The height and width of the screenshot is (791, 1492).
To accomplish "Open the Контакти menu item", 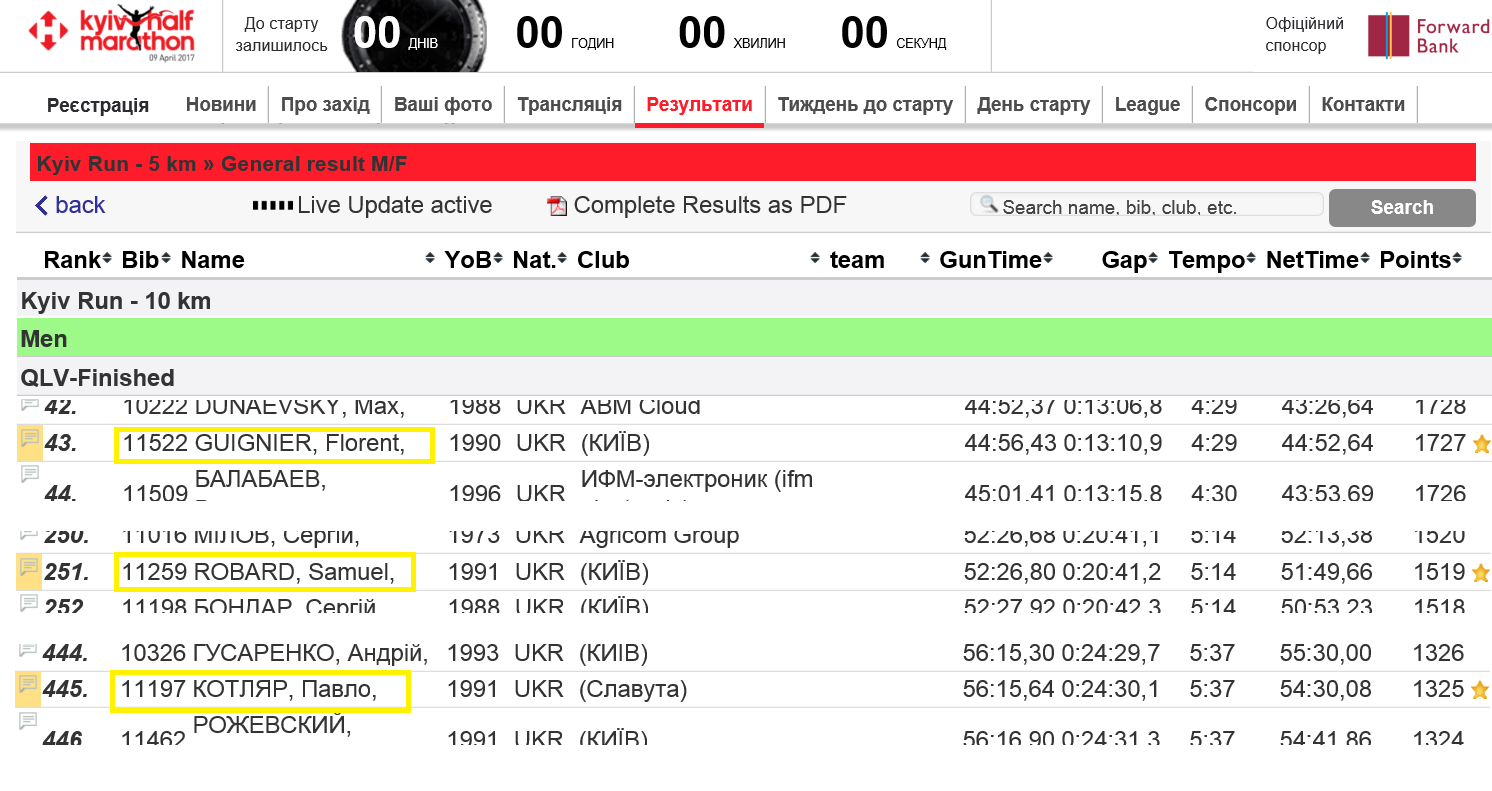I will click(x=1363, y=104).
